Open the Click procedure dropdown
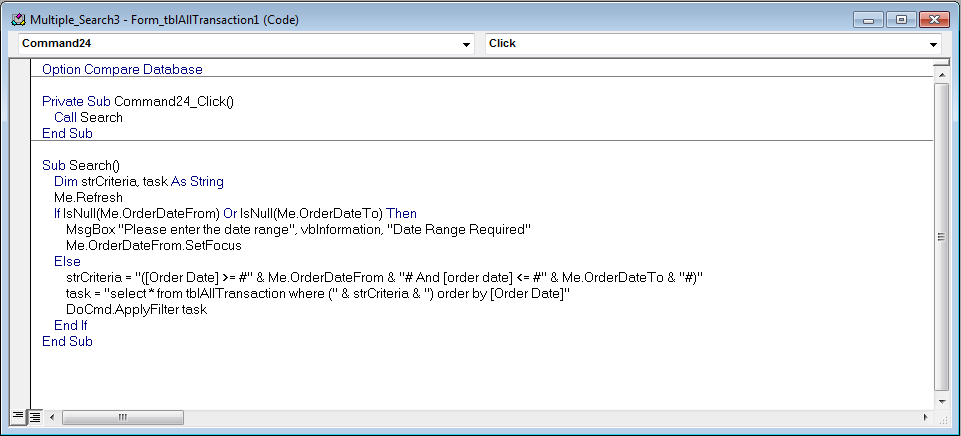The height and width of the screenshot is (436, 961). coord(933,44)
